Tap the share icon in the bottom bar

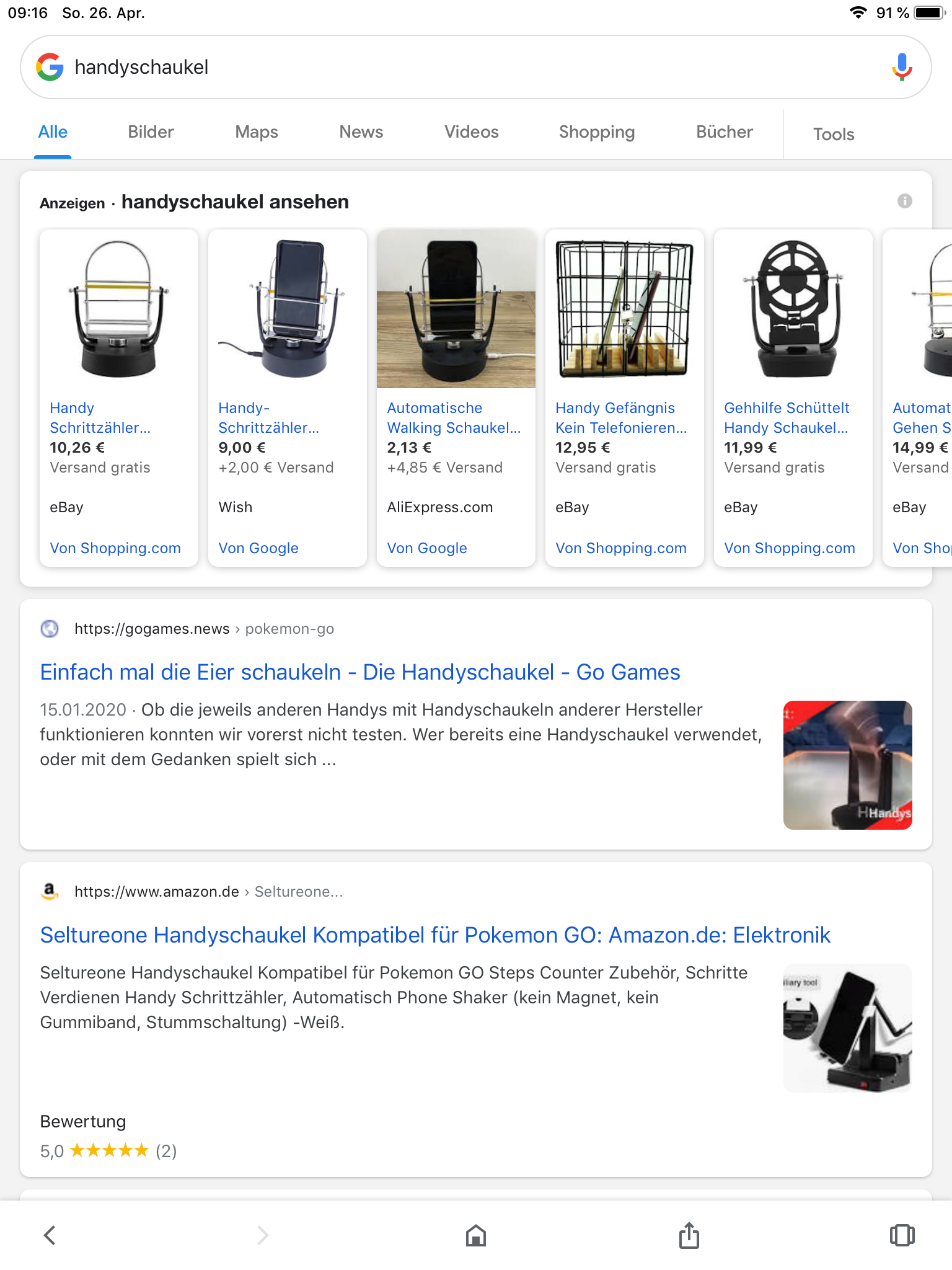click(x=689, y=1235)
